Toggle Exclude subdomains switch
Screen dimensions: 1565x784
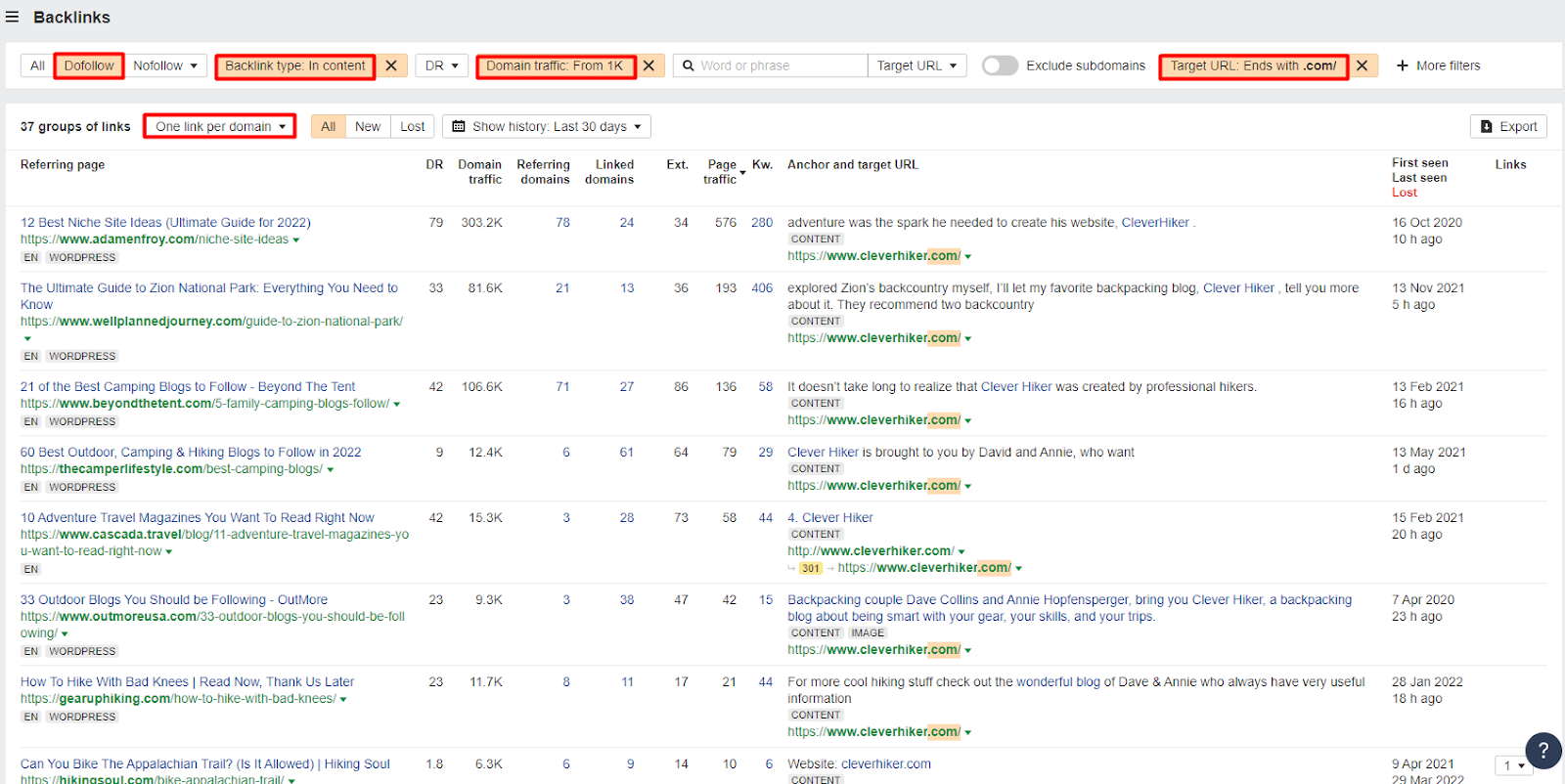pos(1000,65)
